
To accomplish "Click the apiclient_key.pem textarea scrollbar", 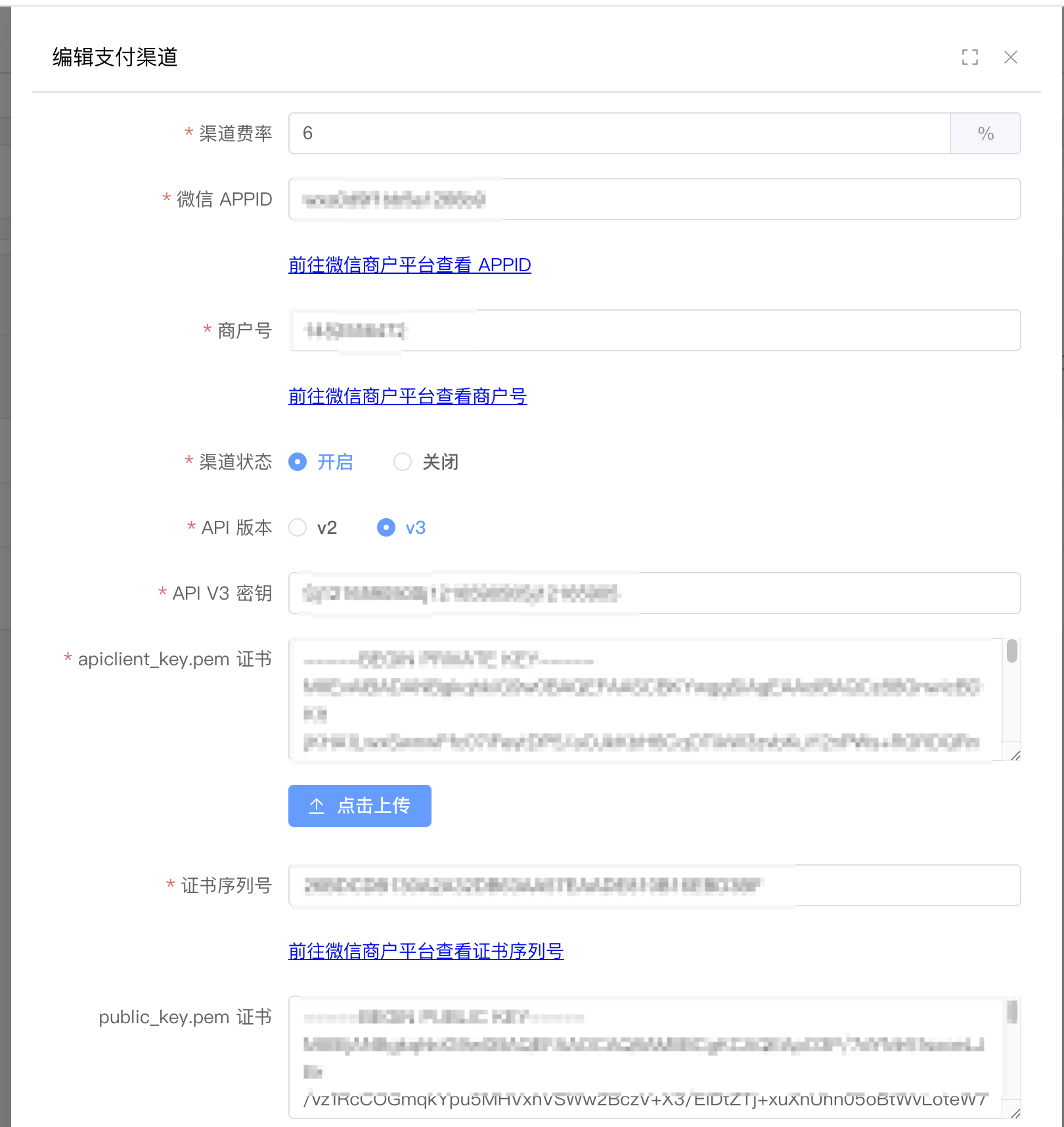I will click(x=1011, y=652).
